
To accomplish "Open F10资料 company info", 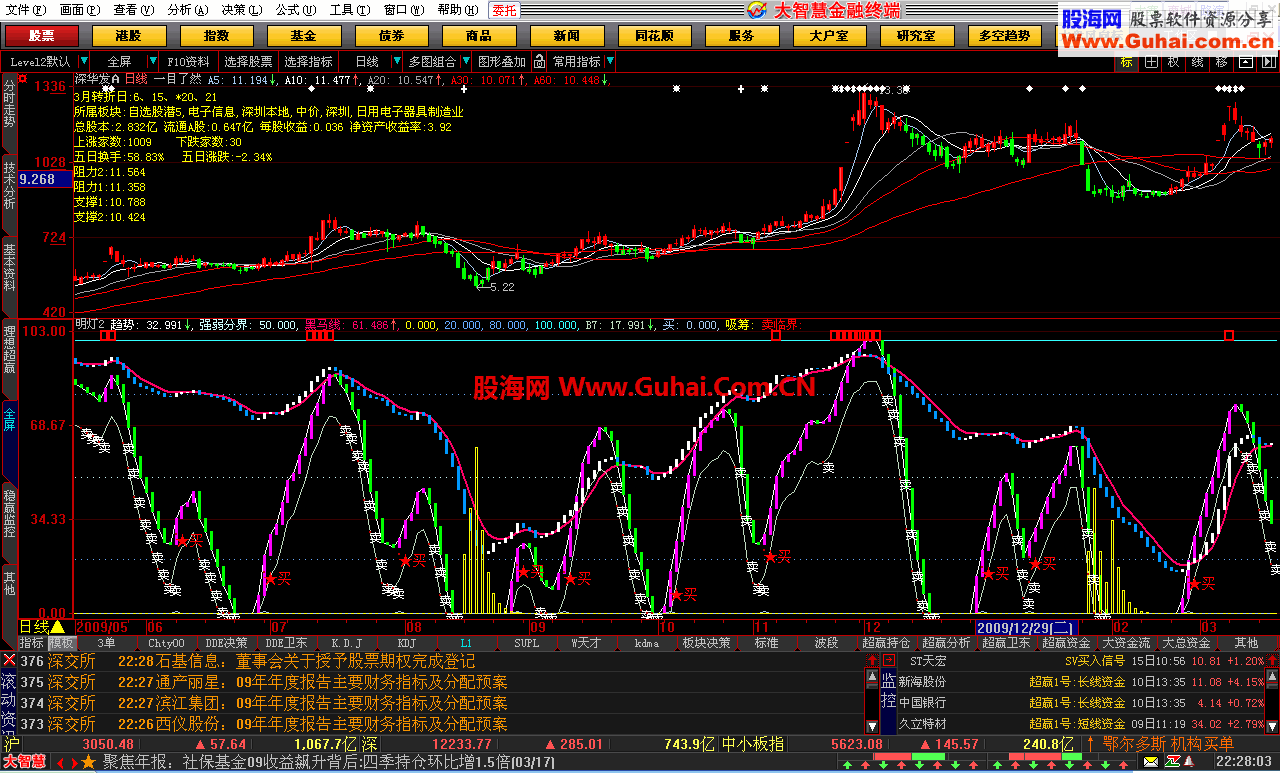I will [188, 61].
